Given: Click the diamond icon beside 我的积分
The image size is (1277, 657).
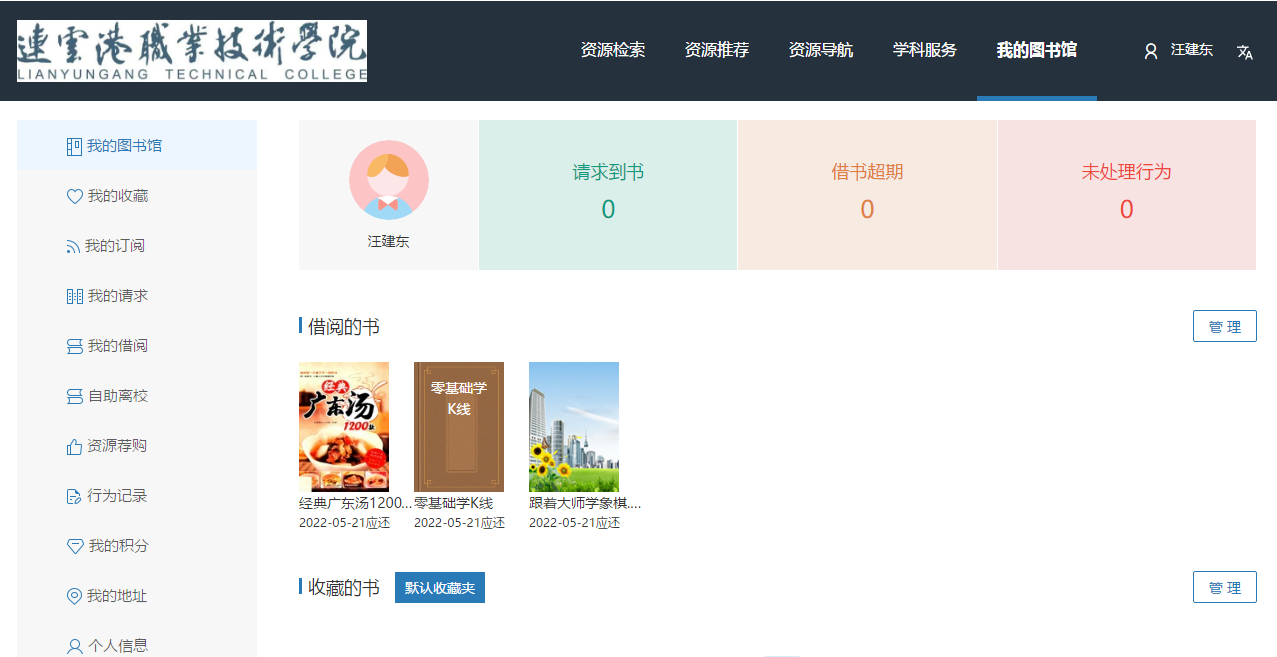Looking at the screenshot, I should point(74,547).
